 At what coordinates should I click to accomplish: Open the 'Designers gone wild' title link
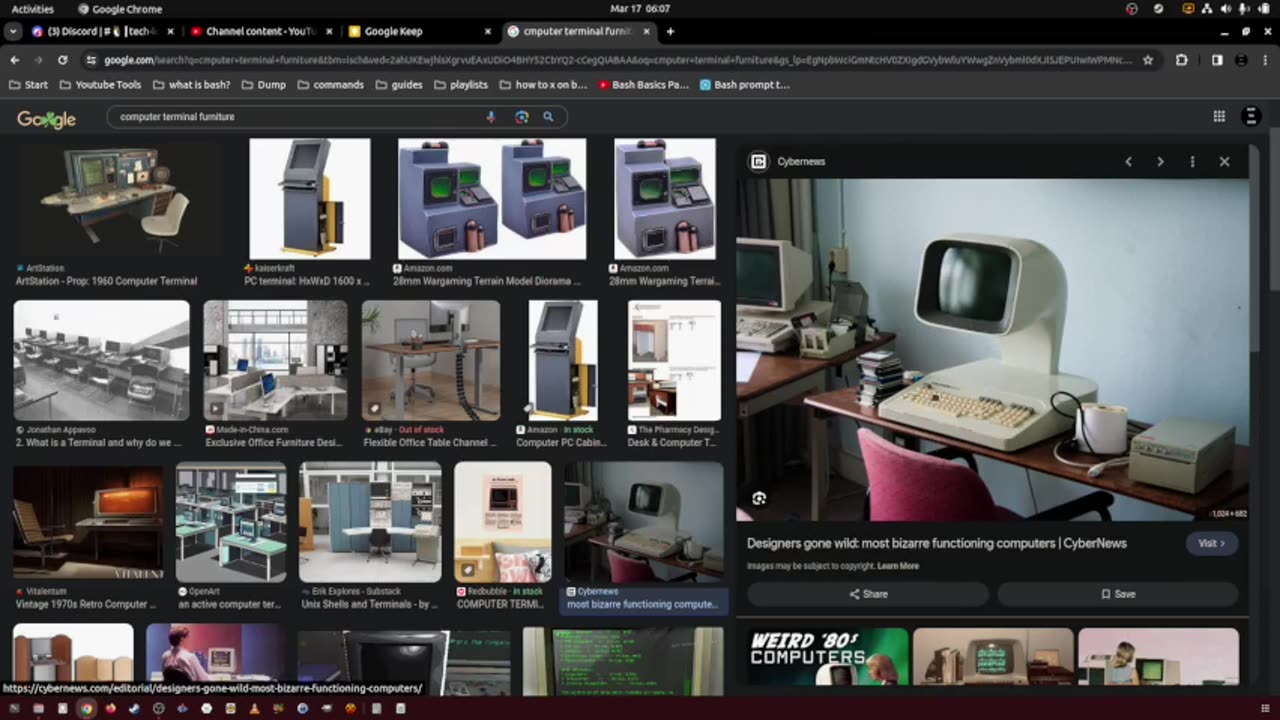(x=937, y=543)
